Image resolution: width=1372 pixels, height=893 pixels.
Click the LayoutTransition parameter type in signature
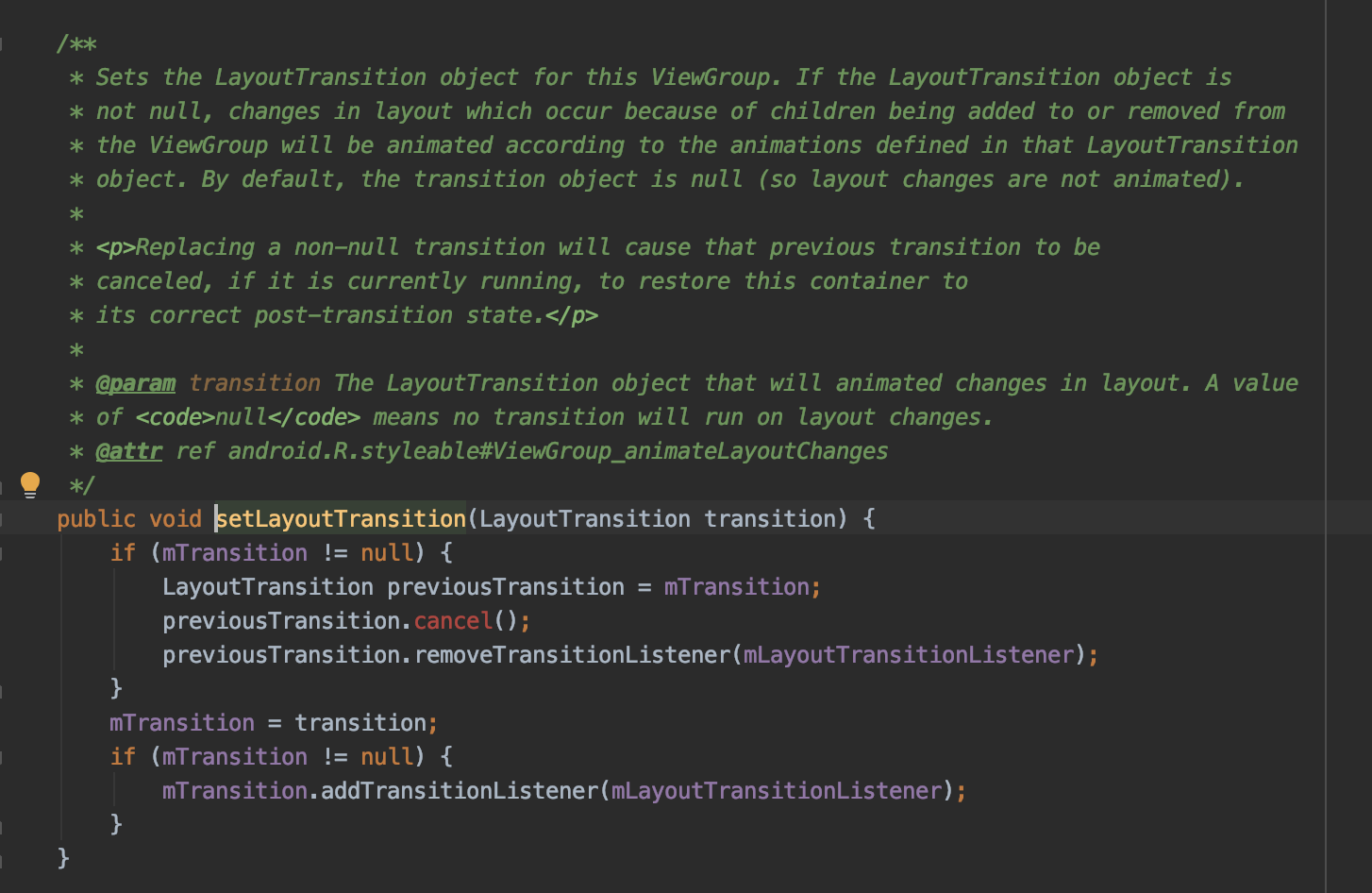click(x=585, y=519)
